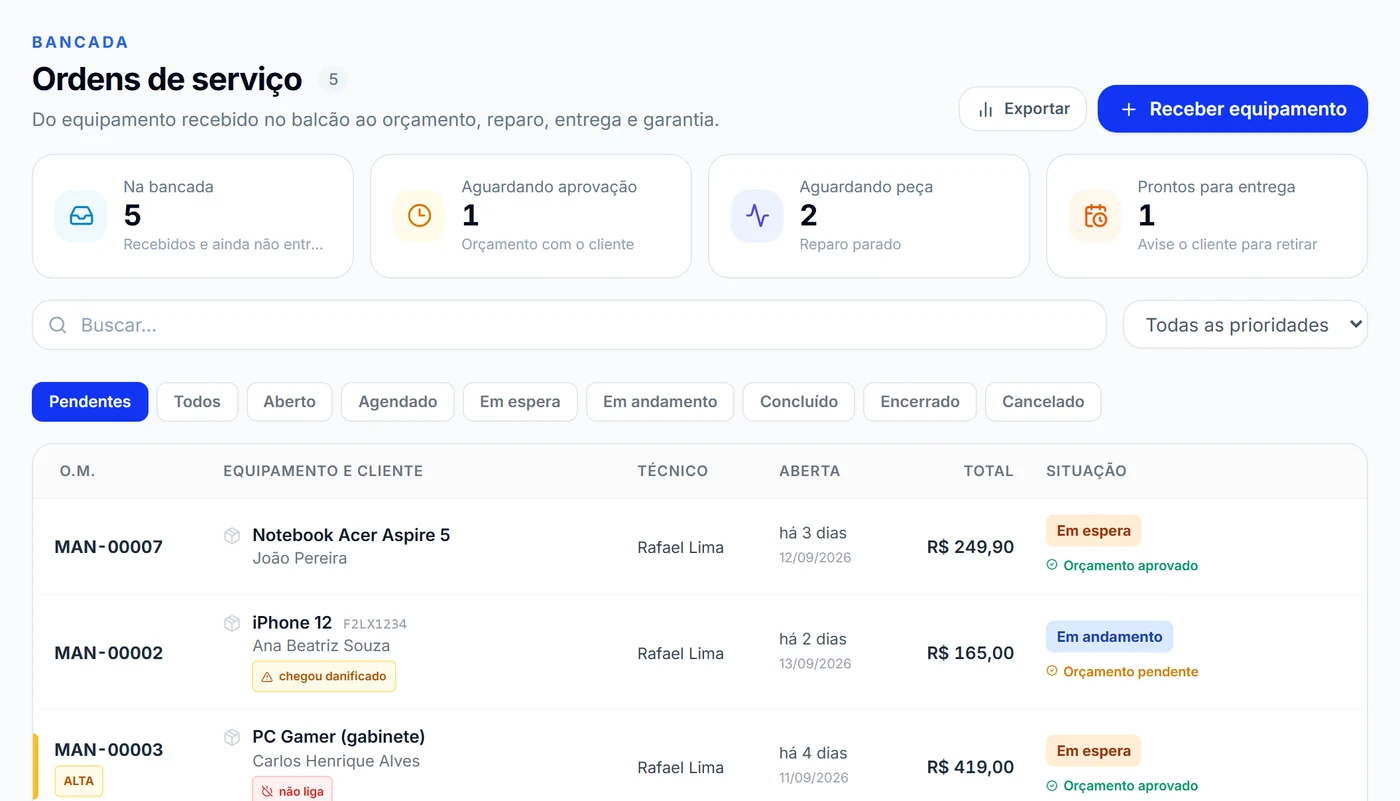Click the ABERTA column header

coord(809,471)
